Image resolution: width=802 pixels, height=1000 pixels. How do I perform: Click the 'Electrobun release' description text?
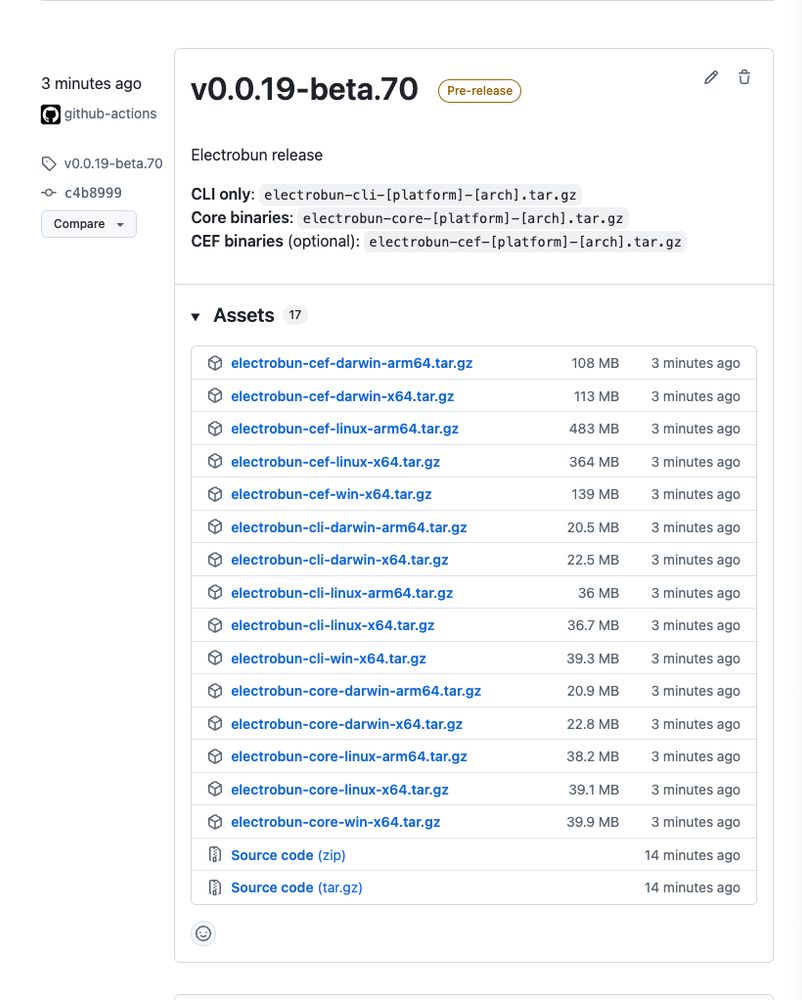pyautogui.click(x=257, y=155)
